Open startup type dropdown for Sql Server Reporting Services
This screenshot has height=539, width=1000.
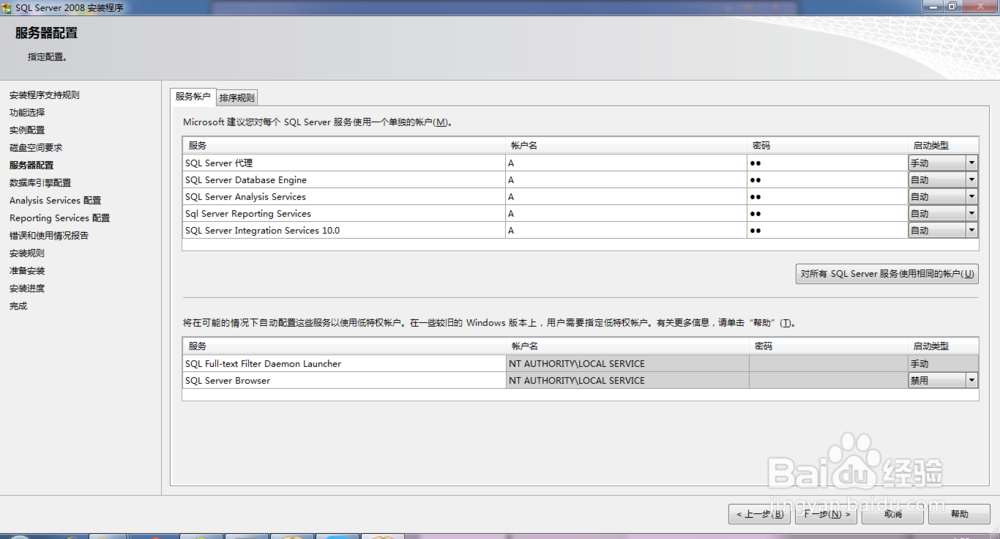pyautogui.click(x=972, y=214)
